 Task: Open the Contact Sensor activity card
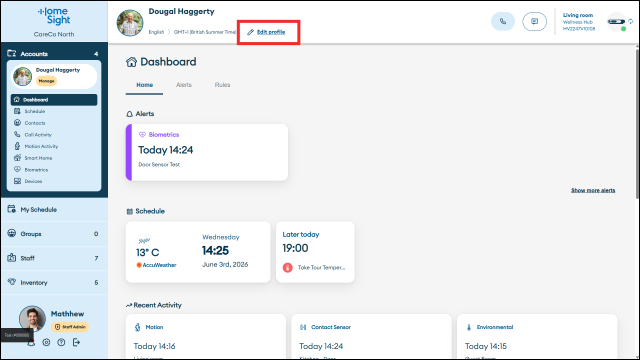371,337
